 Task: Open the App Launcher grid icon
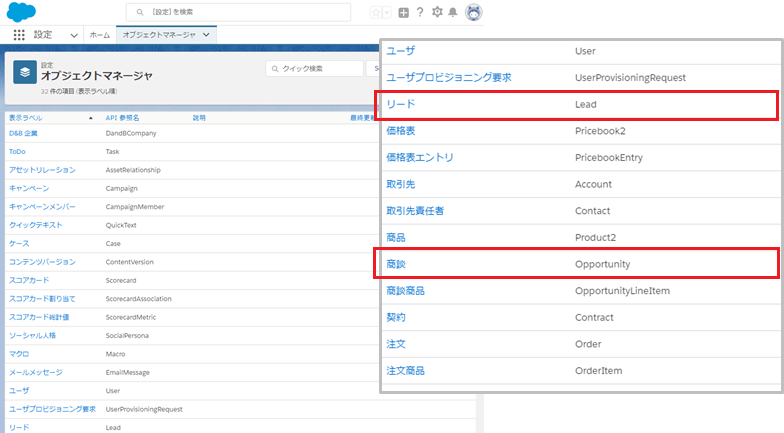point(19,35)
